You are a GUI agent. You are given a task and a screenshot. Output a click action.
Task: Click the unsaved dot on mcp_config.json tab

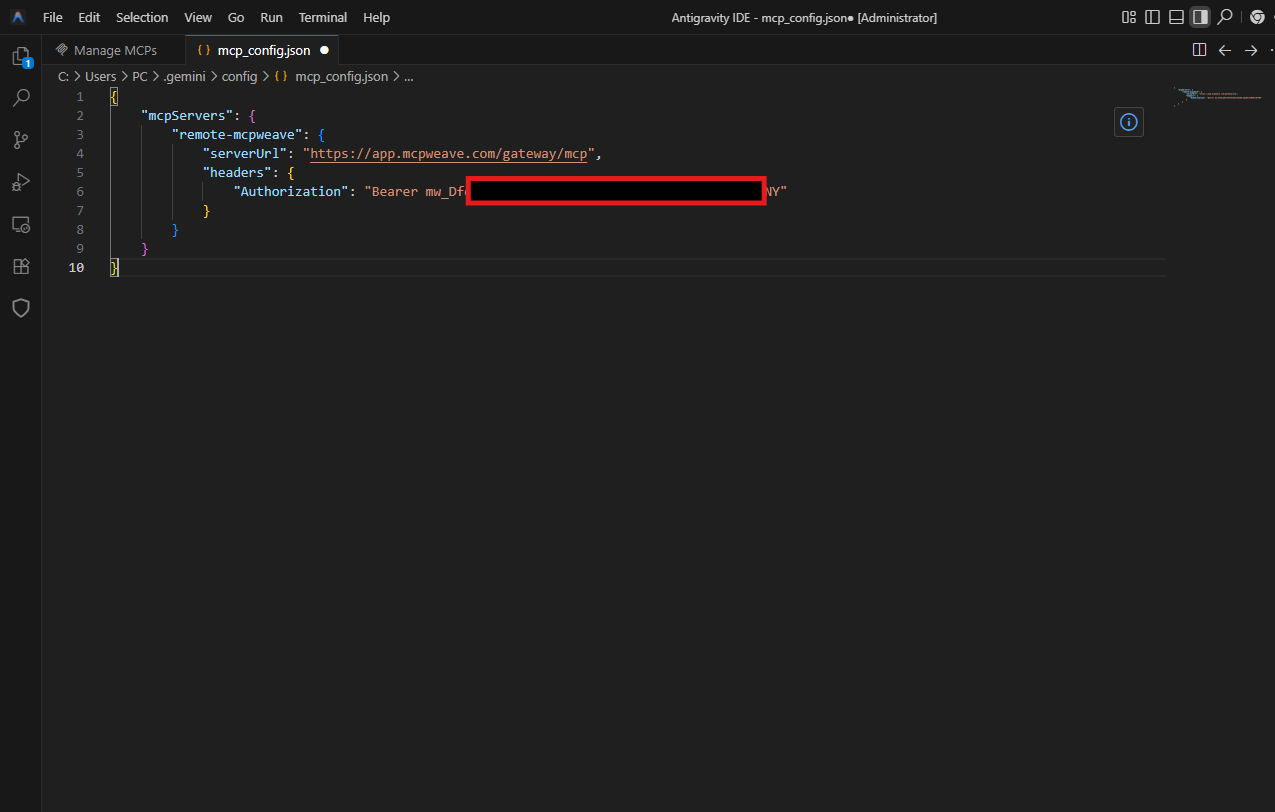click(324, 50)
